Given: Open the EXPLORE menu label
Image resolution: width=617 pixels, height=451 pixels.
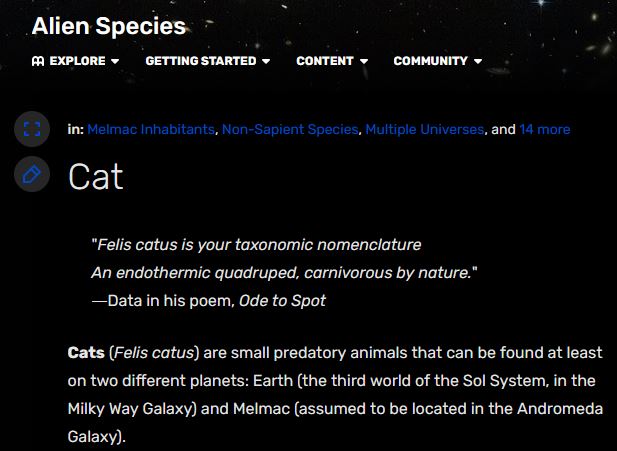Looking at the screenshot, I should pyautogui.click(x=77, y=61).
